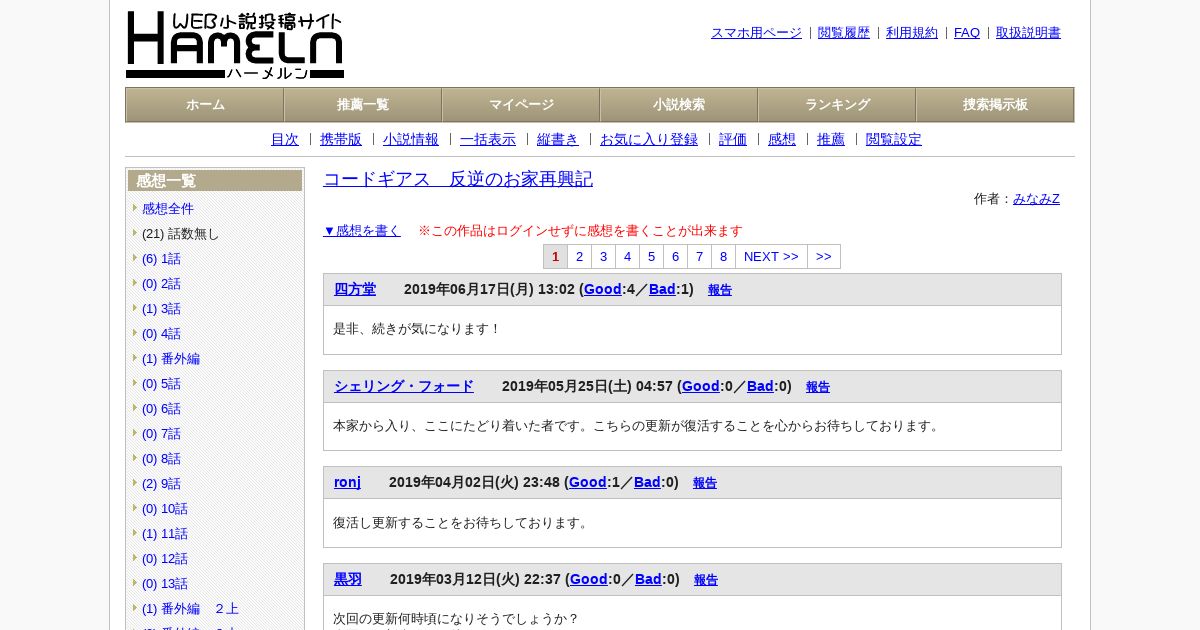1200x630 pixels.
Task: Go to comments page 6
Action: point(675,257)
